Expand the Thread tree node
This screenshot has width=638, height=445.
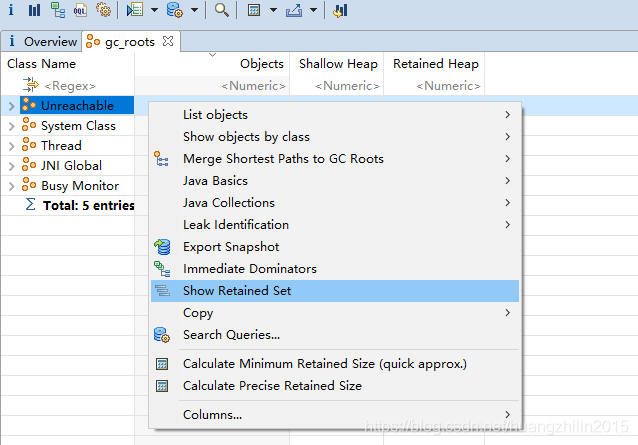tap(11, 146)
